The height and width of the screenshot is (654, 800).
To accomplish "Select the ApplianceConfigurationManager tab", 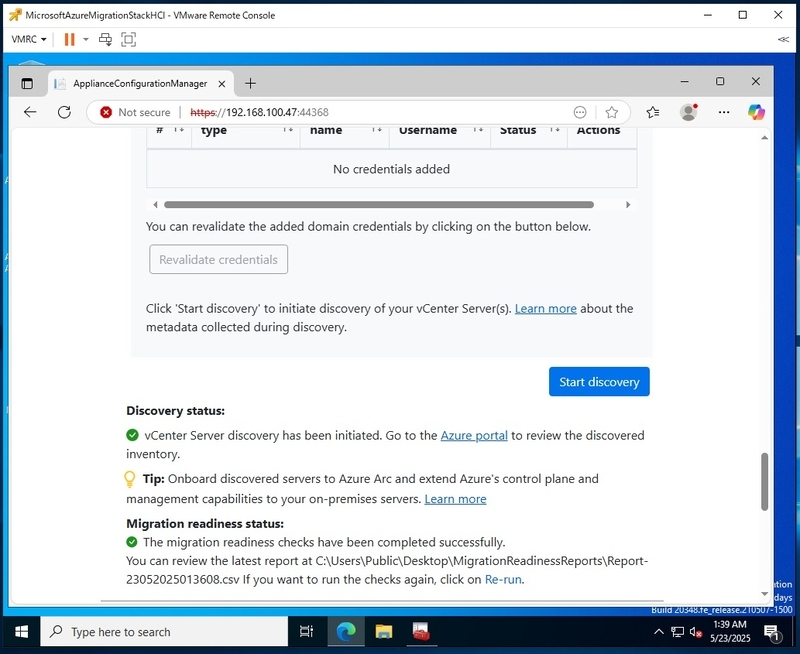I will pos(140,83).
